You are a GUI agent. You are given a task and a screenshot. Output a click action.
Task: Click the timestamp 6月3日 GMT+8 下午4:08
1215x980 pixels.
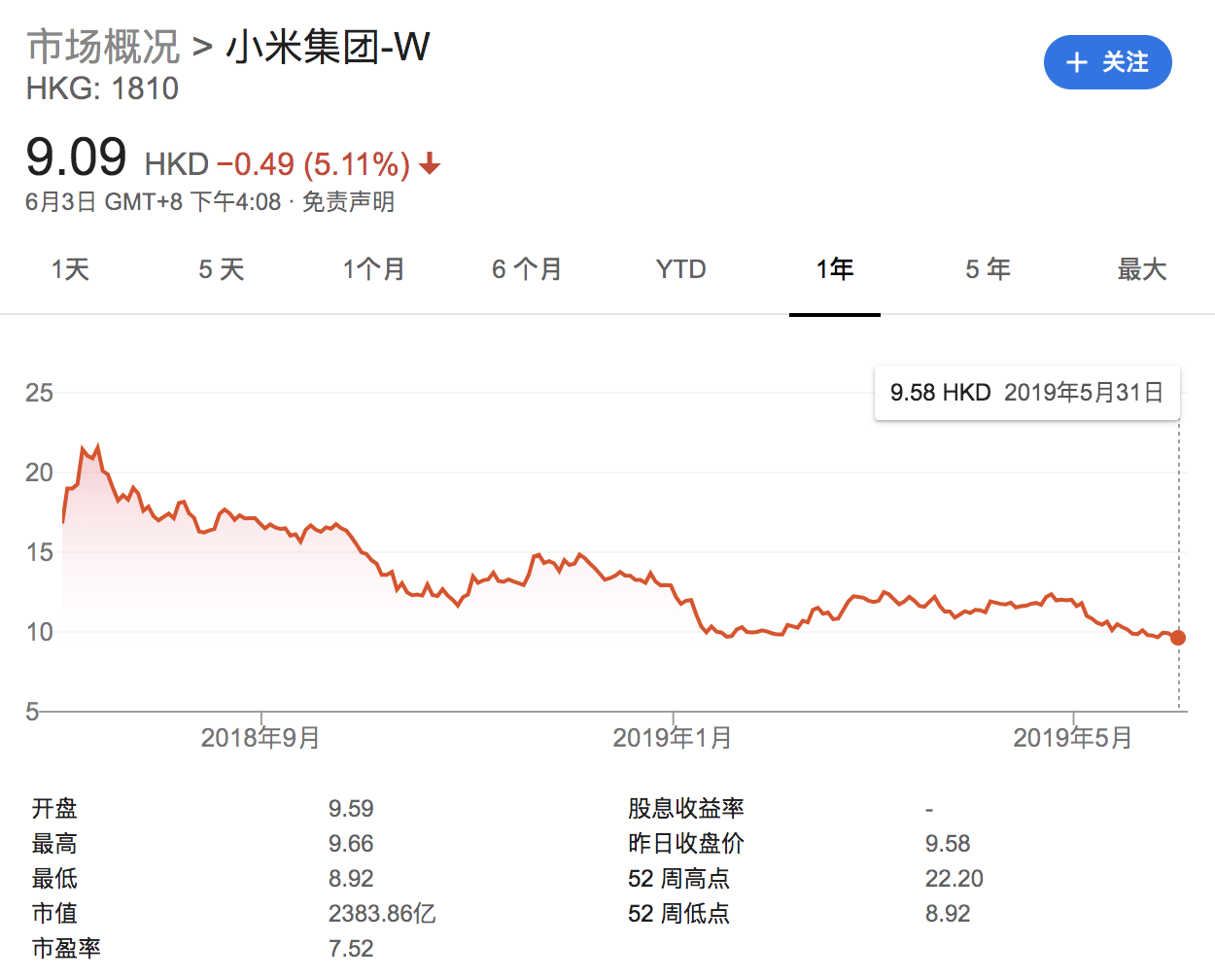click(x=154, y=202)
